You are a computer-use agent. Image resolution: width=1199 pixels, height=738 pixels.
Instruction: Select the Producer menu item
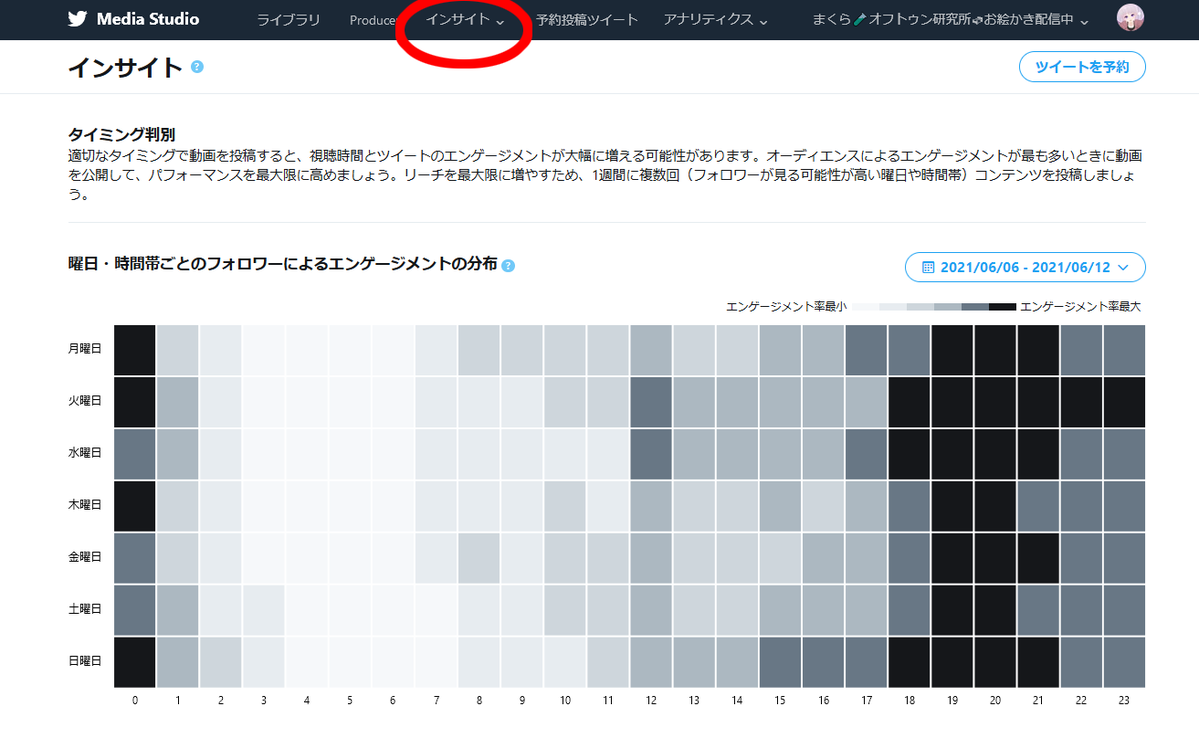(x=373, y=19)
